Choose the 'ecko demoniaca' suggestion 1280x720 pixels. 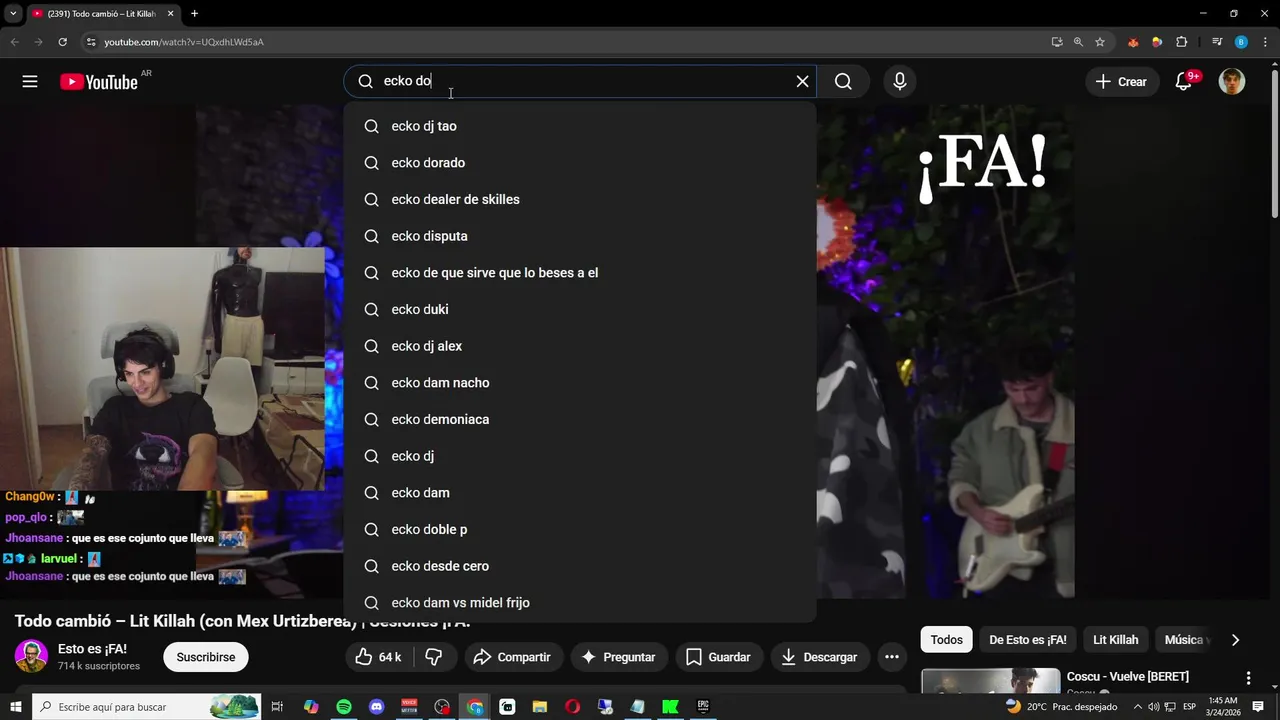(580, 419)
